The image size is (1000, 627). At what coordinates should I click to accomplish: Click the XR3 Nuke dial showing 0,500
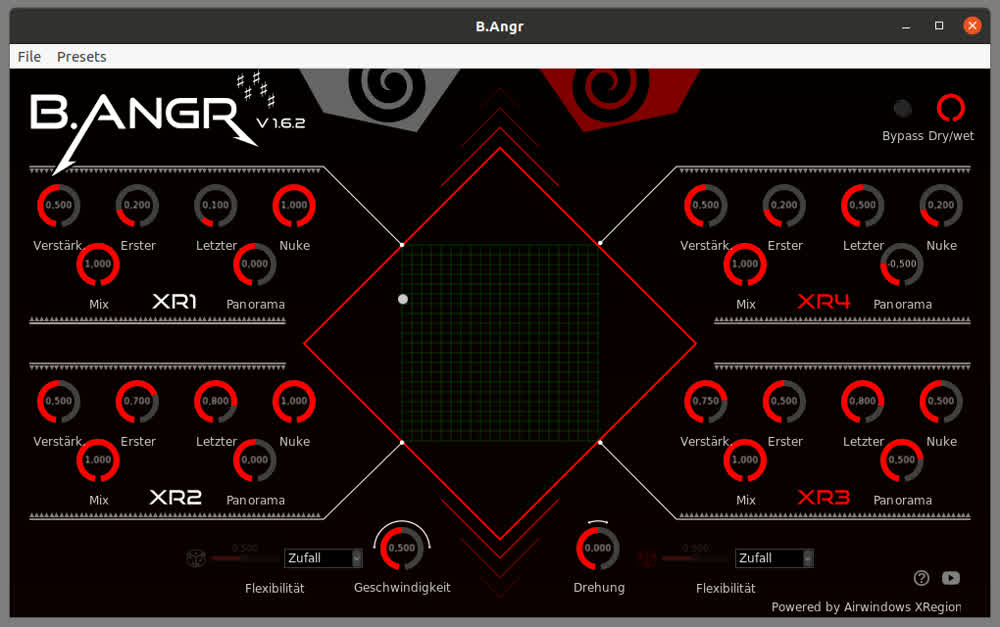[941, 401]
